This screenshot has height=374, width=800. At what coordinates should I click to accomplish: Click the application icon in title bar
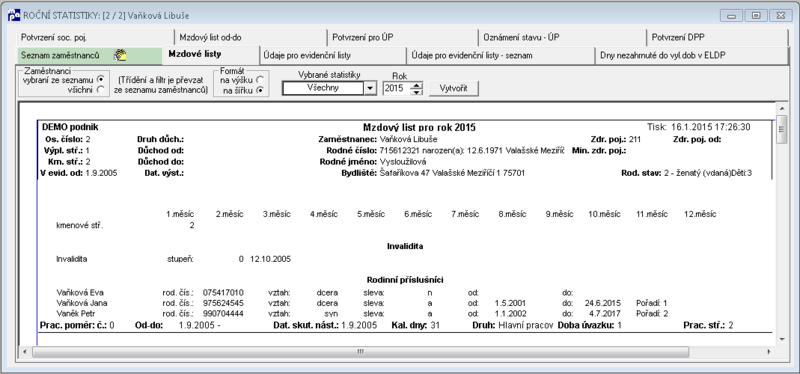click(14, 15)
